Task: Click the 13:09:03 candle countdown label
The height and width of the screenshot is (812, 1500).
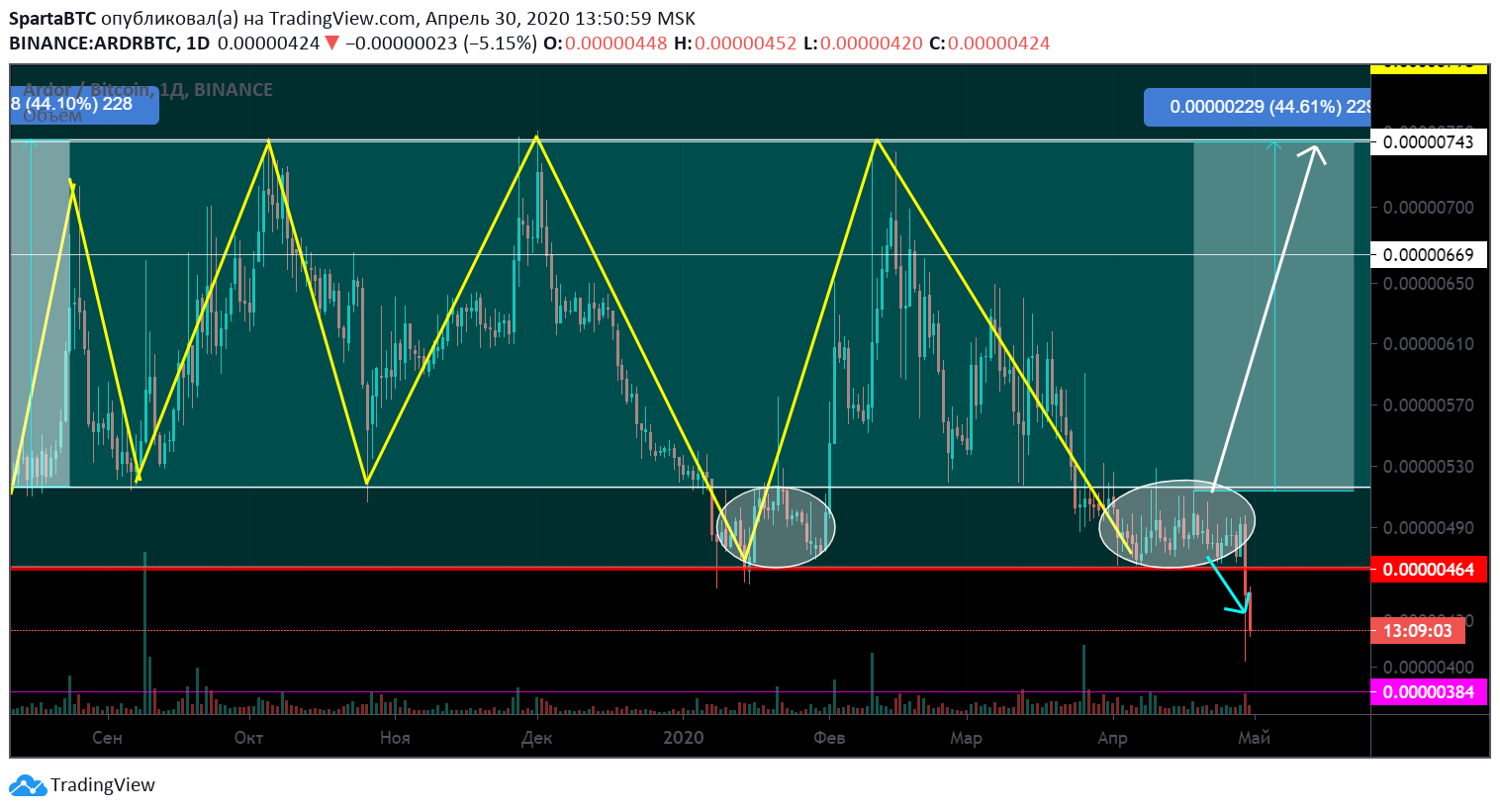Action: [1418, 631]
